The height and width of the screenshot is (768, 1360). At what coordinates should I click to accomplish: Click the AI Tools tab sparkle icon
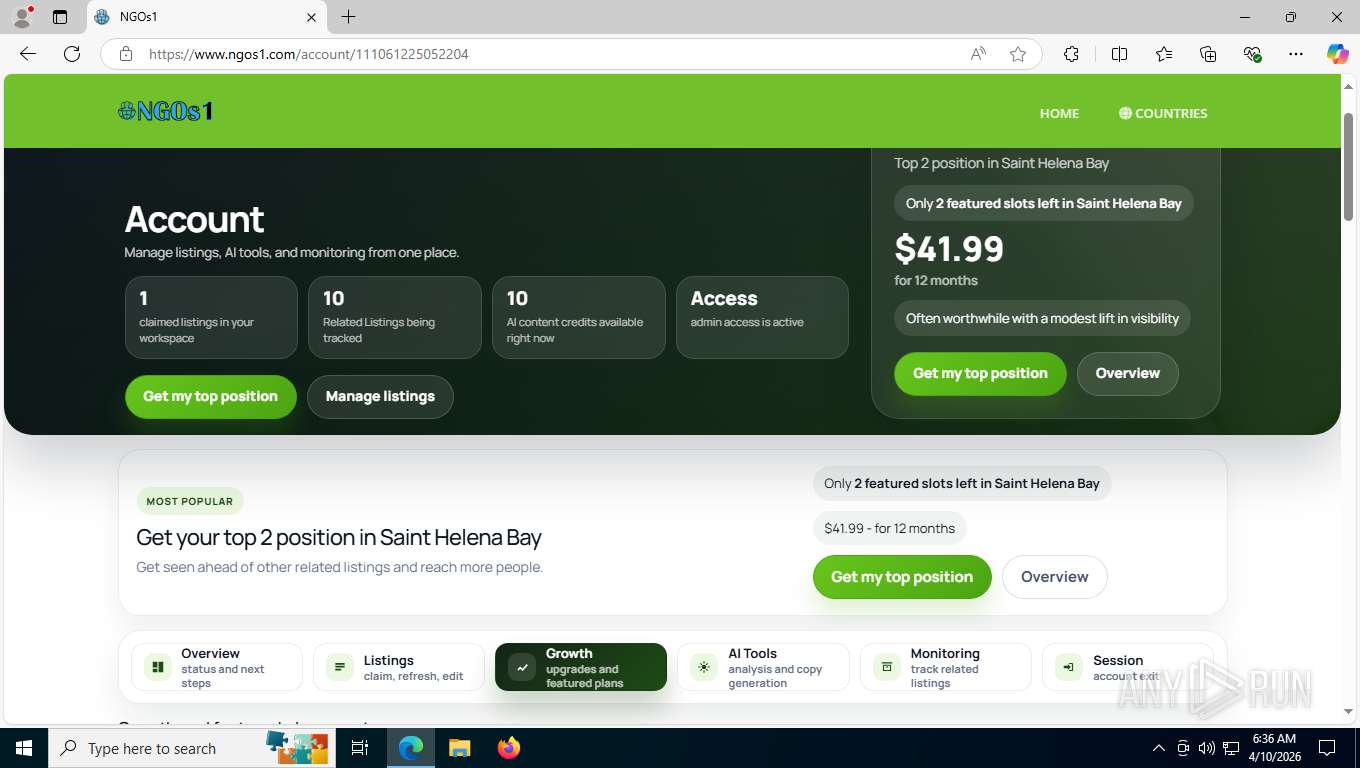click(x=704, y=667)
